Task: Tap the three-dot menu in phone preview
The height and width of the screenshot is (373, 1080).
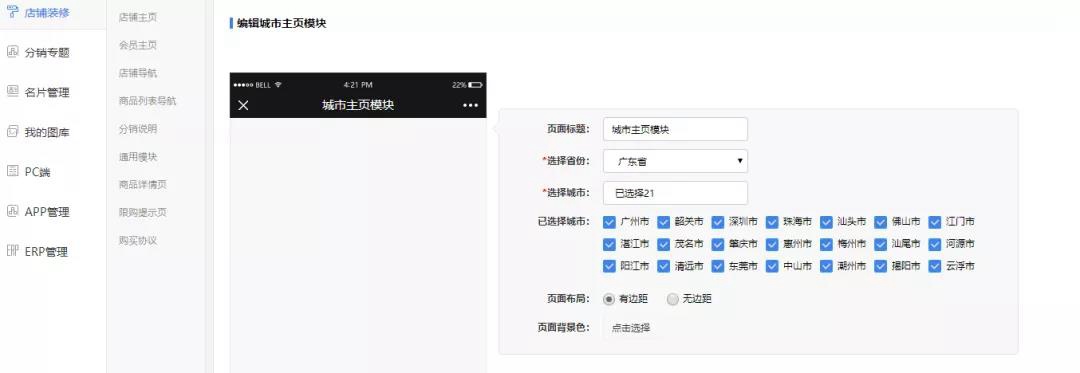Action: click(470, 105)
